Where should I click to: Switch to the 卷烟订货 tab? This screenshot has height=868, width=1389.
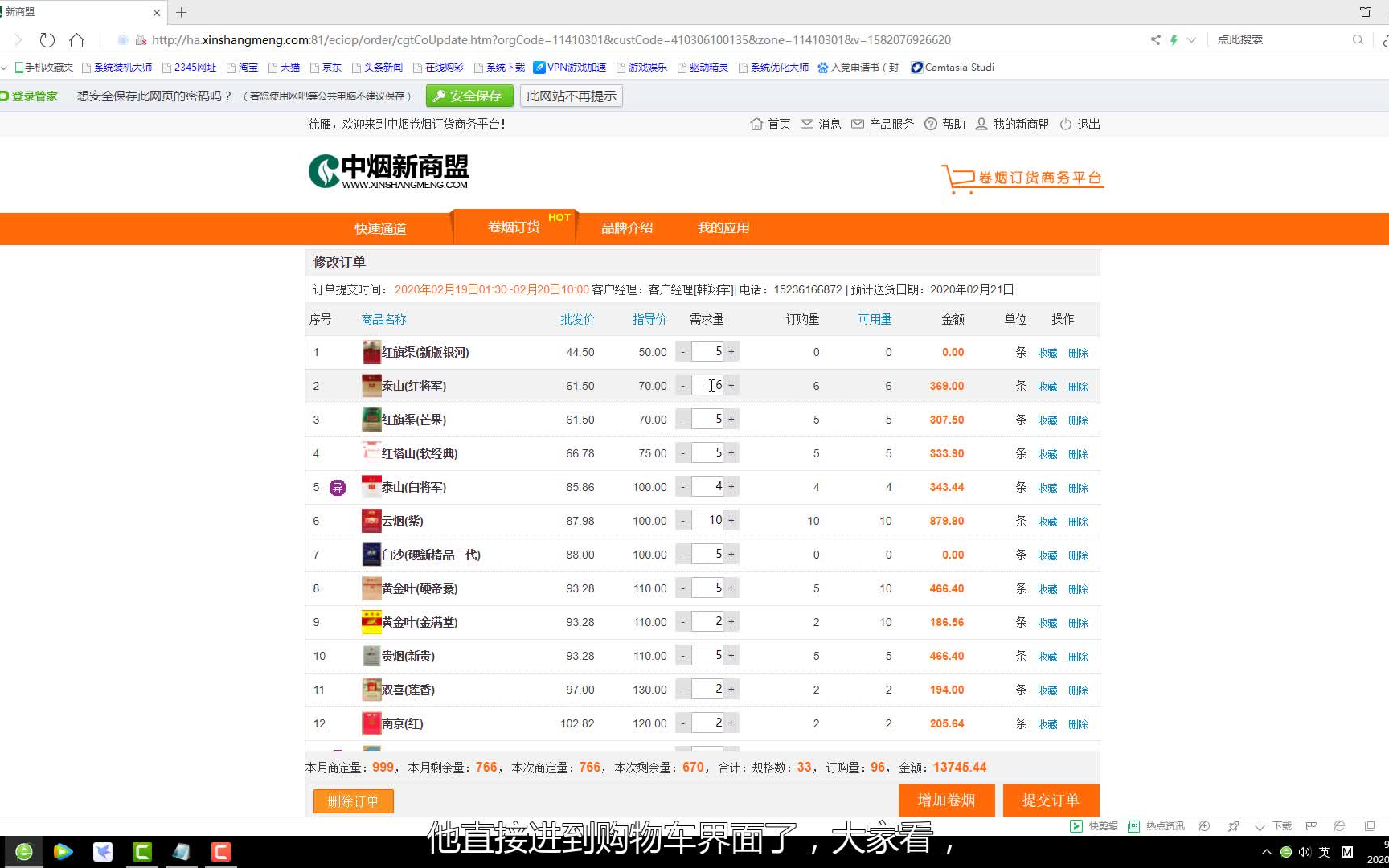coord(514,227)
